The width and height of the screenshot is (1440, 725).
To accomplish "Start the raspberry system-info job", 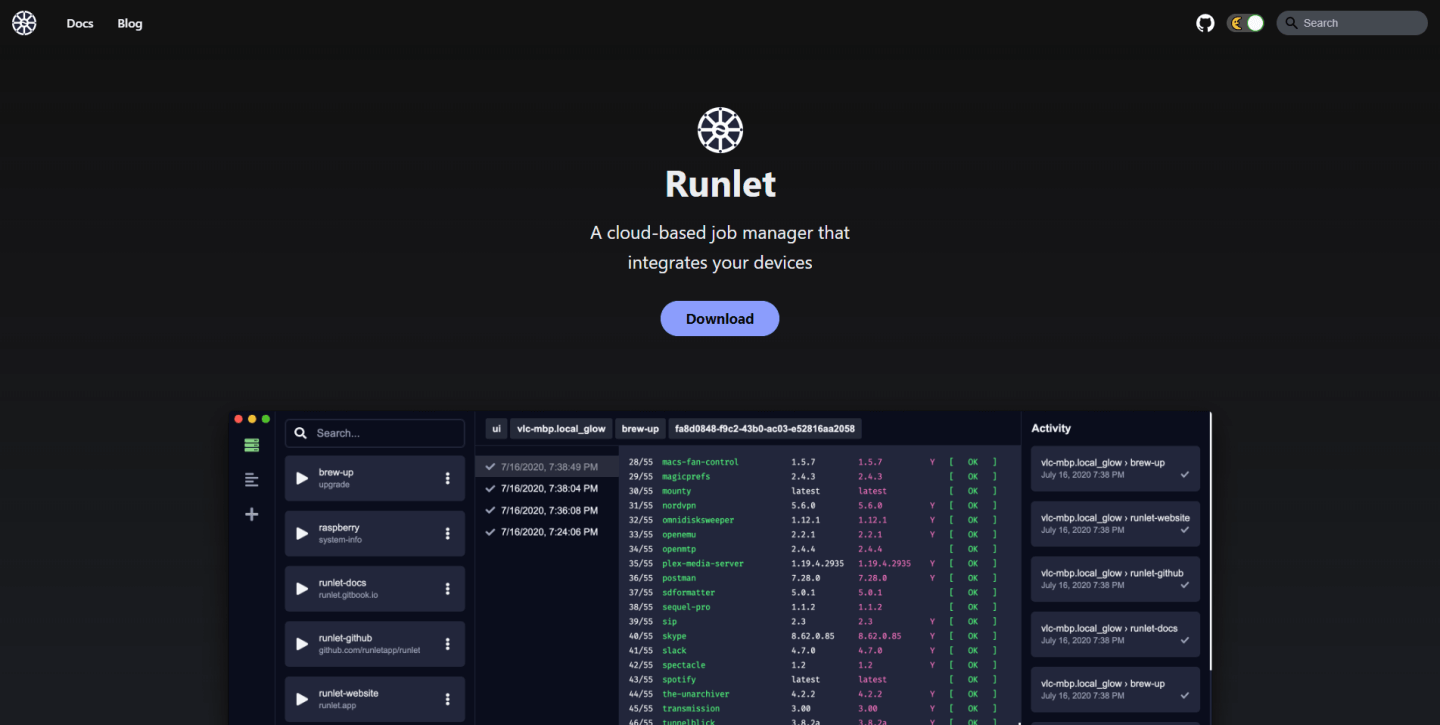I will click(302, 533).
